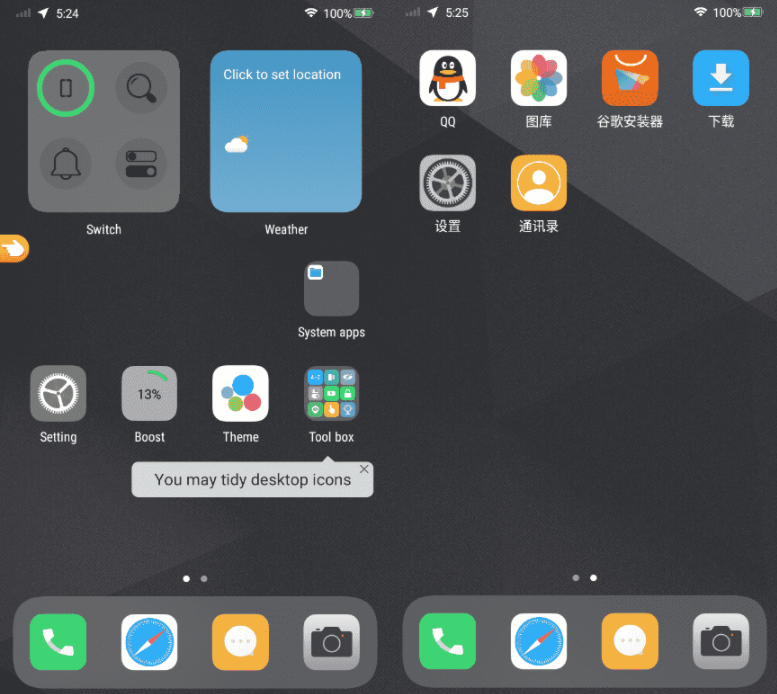This screenshot has height=694, width=777.
Task: Tap the Boost 13% memory cleaner
Action: (x=149, y=393)
